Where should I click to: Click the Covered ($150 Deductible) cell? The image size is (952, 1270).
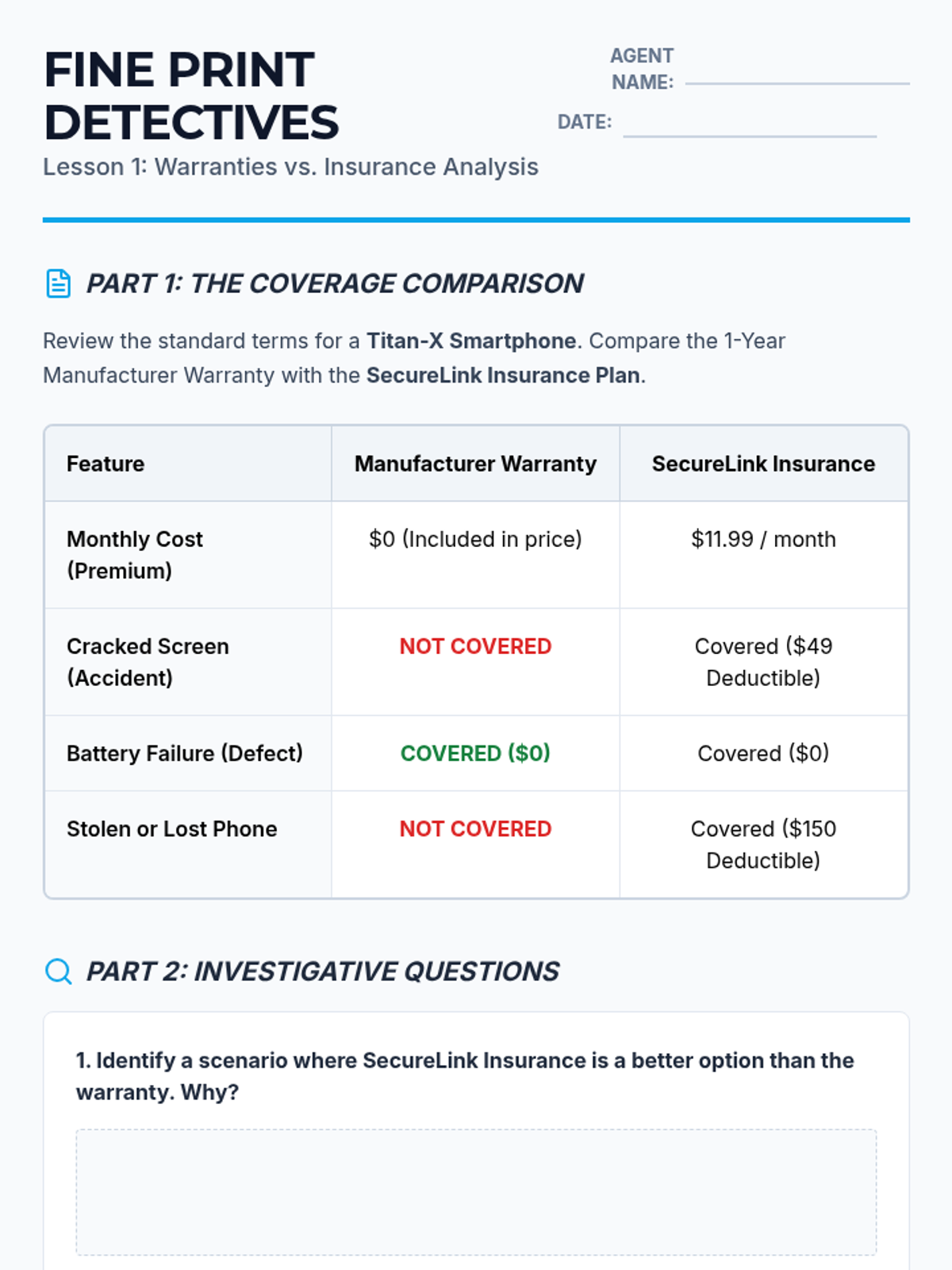click(x=763, y=845)
